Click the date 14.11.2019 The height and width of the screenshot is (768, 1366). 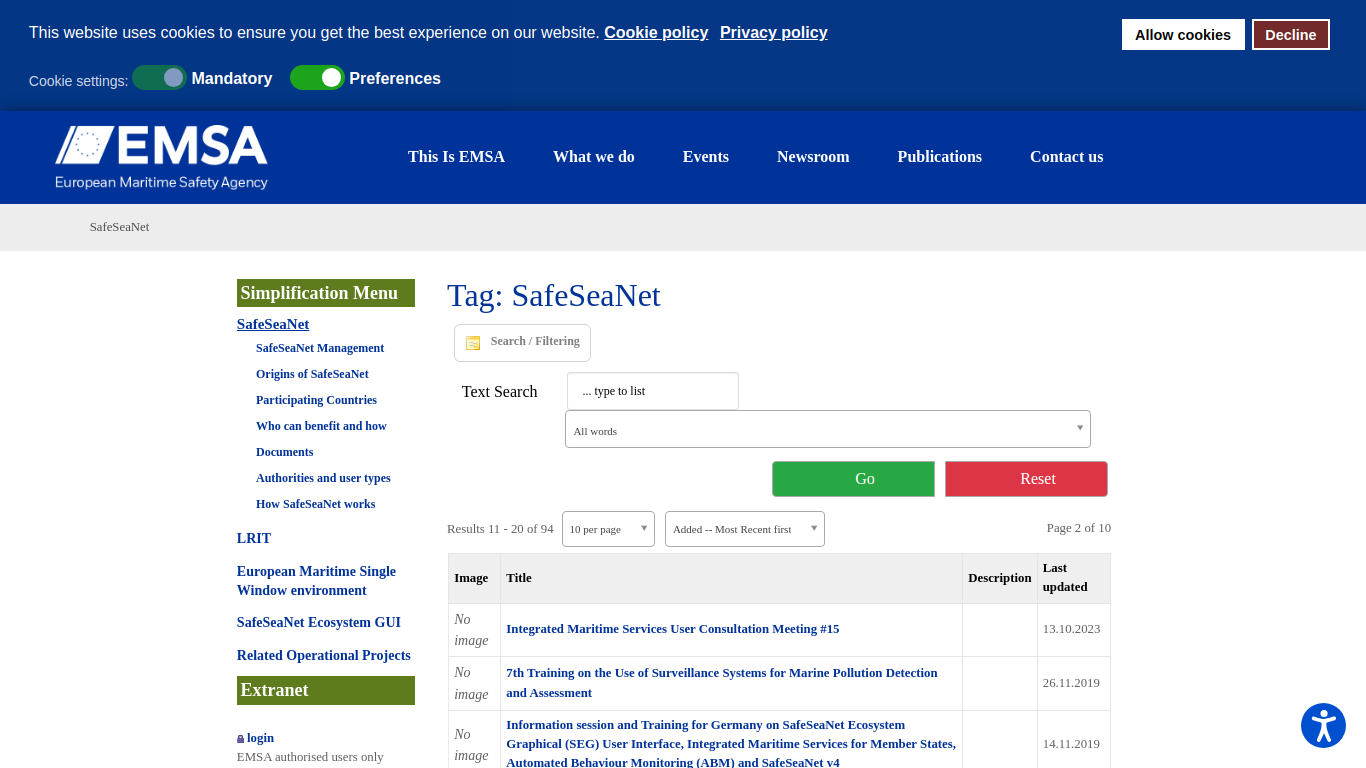1071,744
